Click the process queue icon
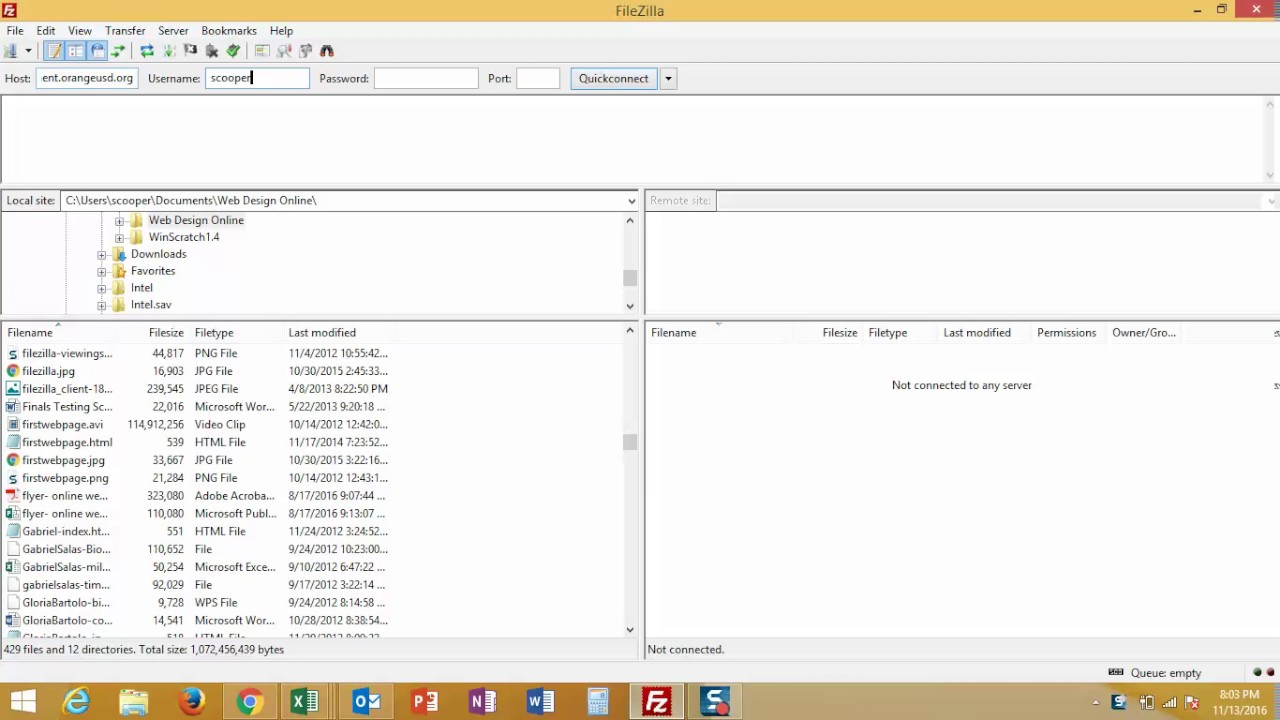Image resolution: width=1280 pixels, height=720 pixels. coord(169,51)
